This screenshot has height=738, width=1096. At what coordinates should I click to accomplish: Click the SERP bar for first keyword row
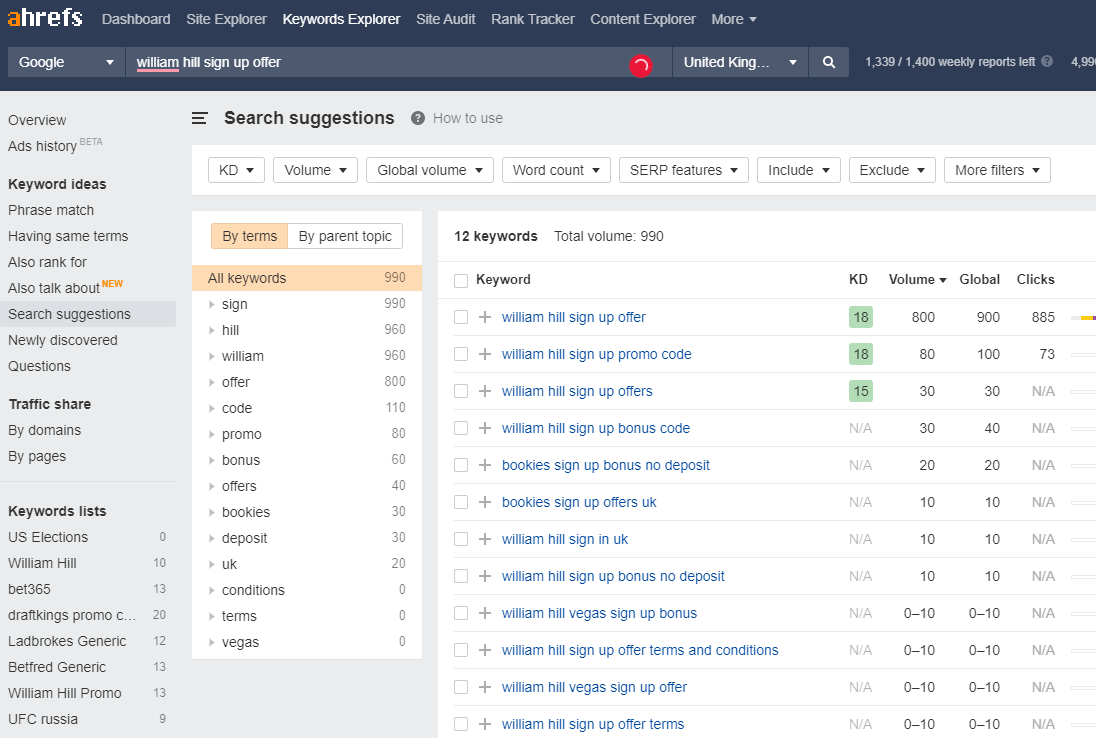pyautogui.click(x=1083, y=317)
